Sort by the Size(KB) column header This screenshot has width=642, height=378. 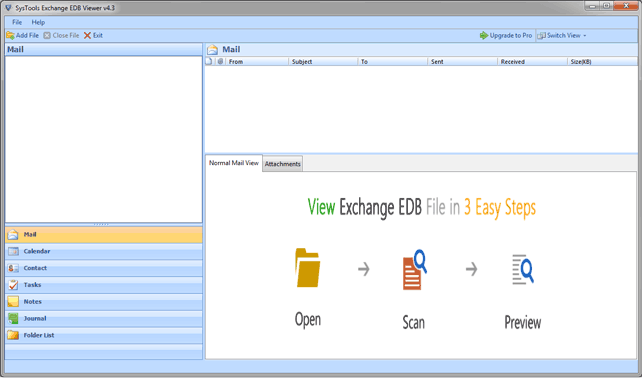click(603, 61)
